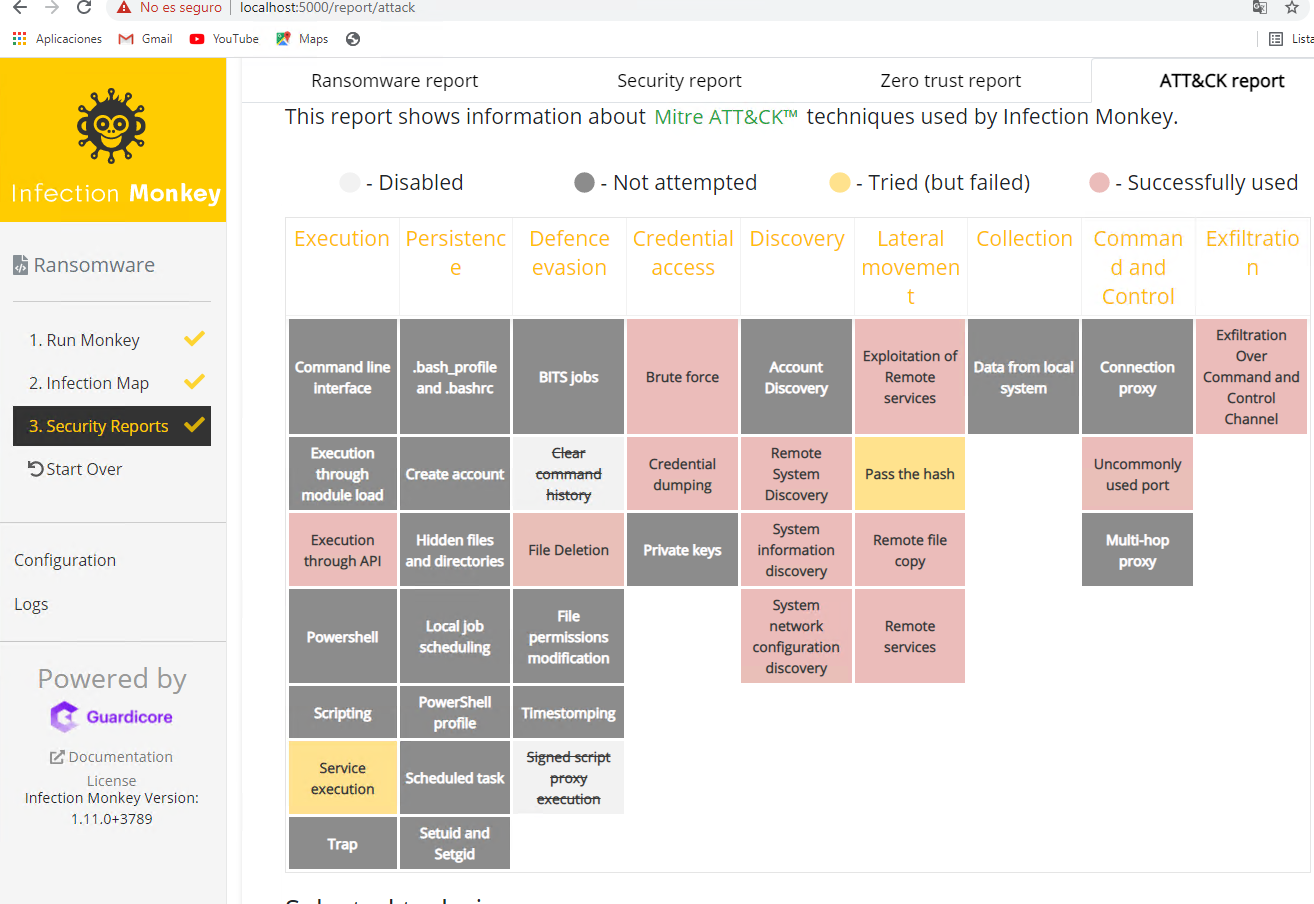Switch to the Ransomware report tab
The height and width of the screenshot is (904, 1314).
tap(394, 81)
